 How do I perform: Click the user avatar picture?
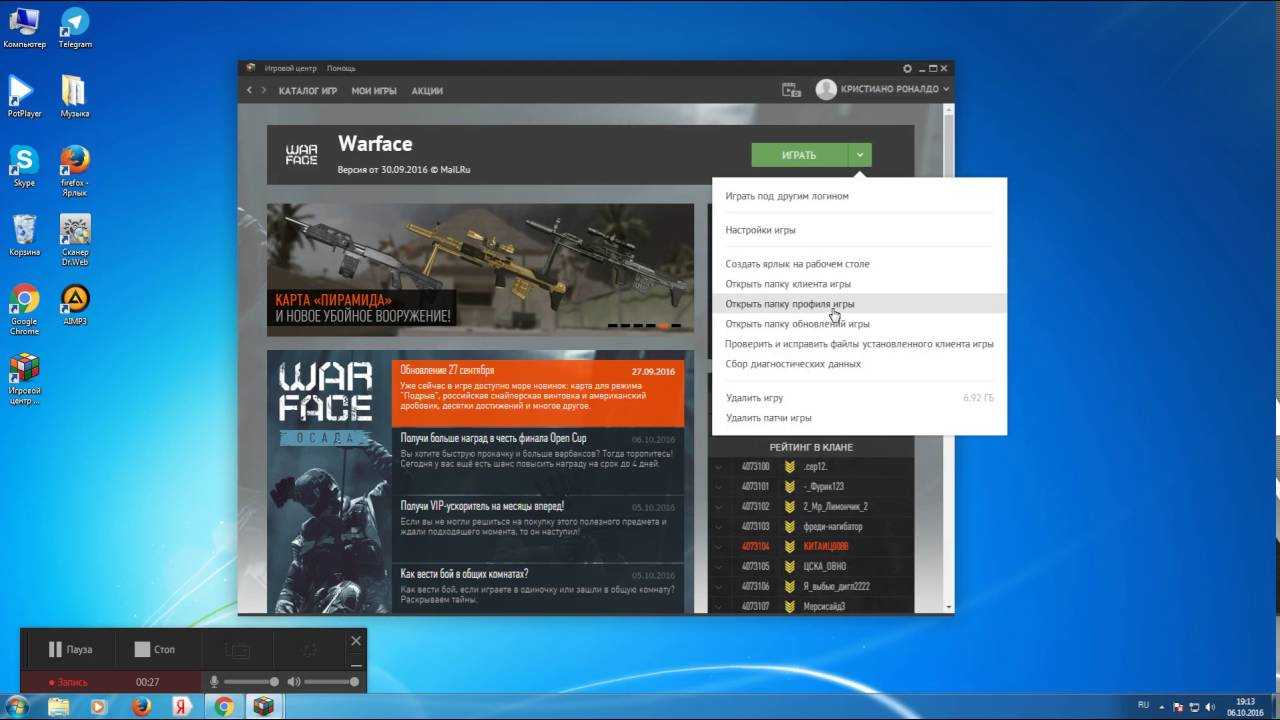[826, 90]
